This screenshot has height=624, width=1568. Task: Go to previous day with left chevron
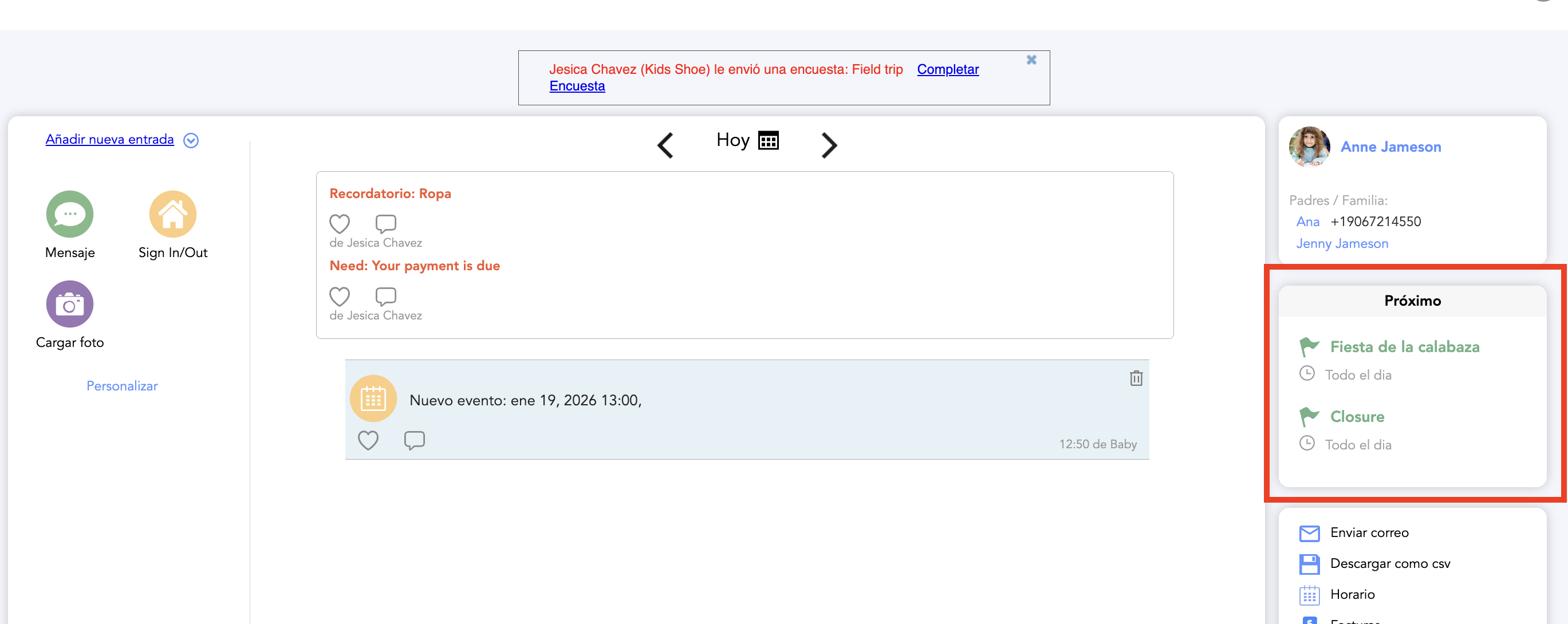point(665,145)
